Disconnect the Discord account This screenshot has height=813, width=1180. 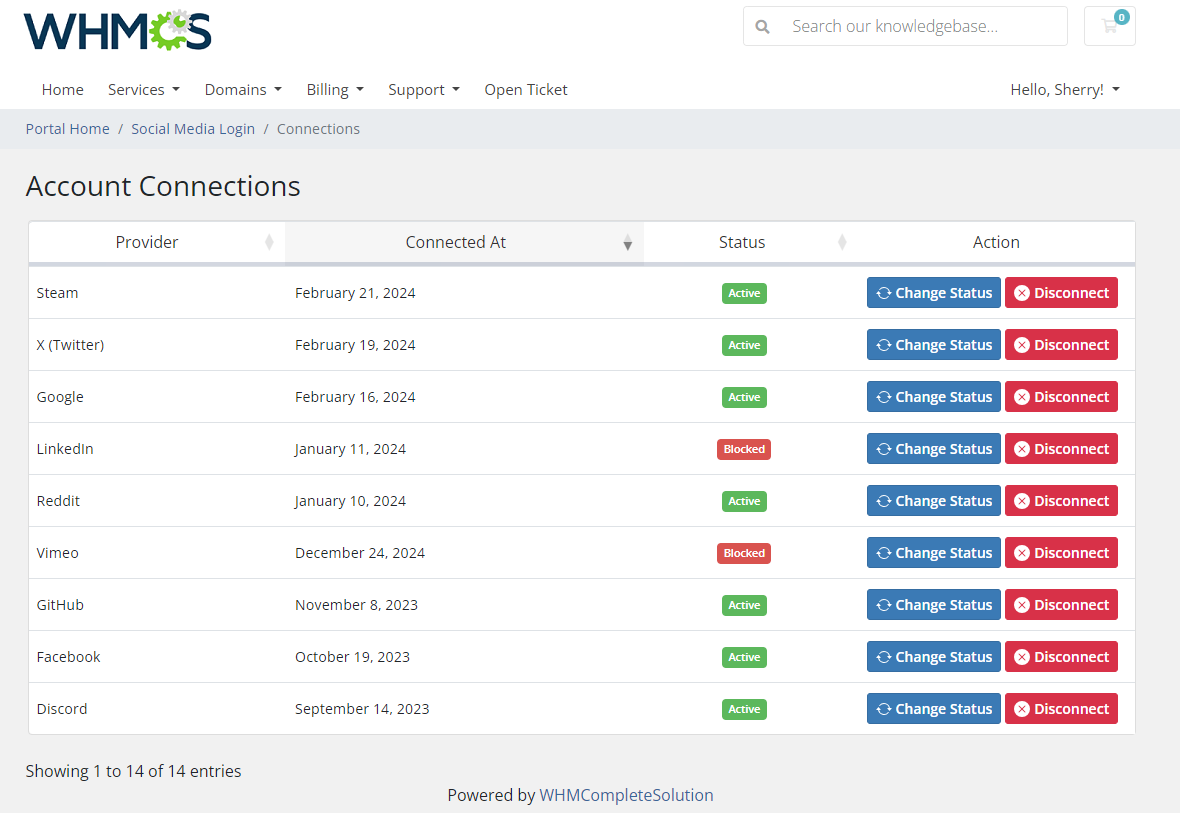[1061, 708]
